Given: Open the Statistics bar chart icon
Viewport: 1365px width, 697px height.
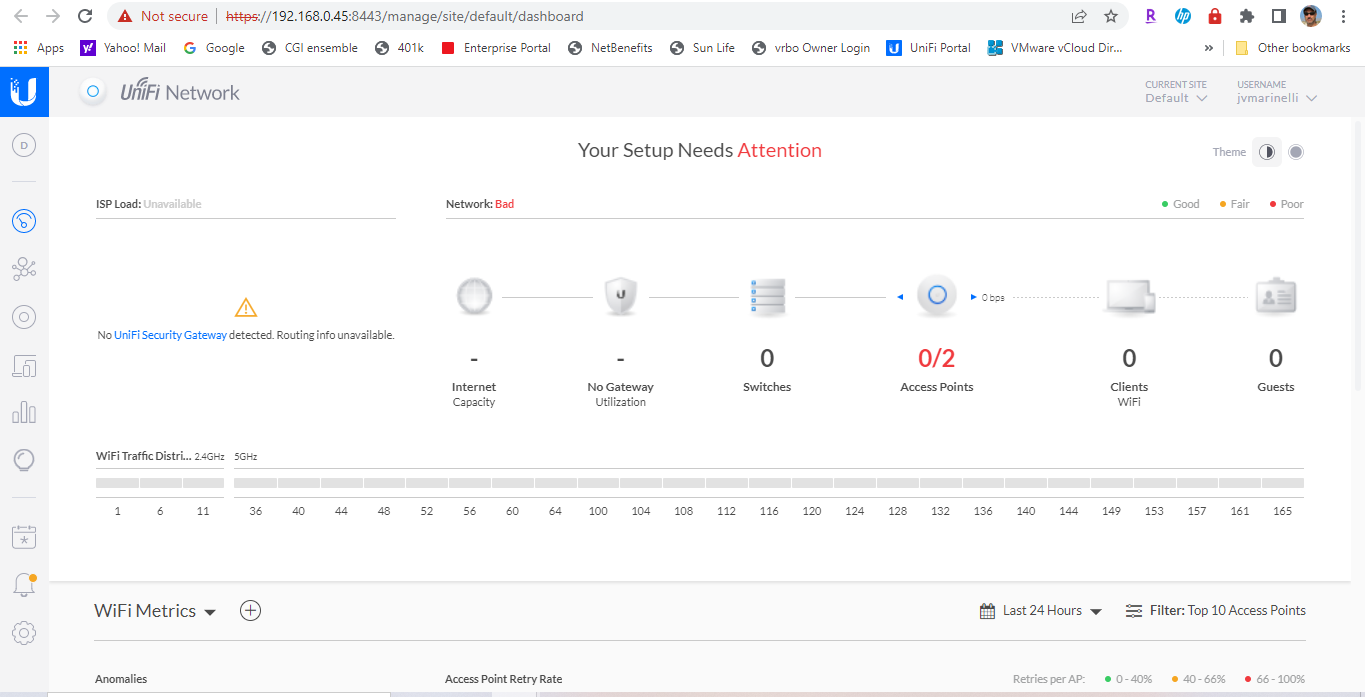Looking at the screenshot, I should 24,412.
